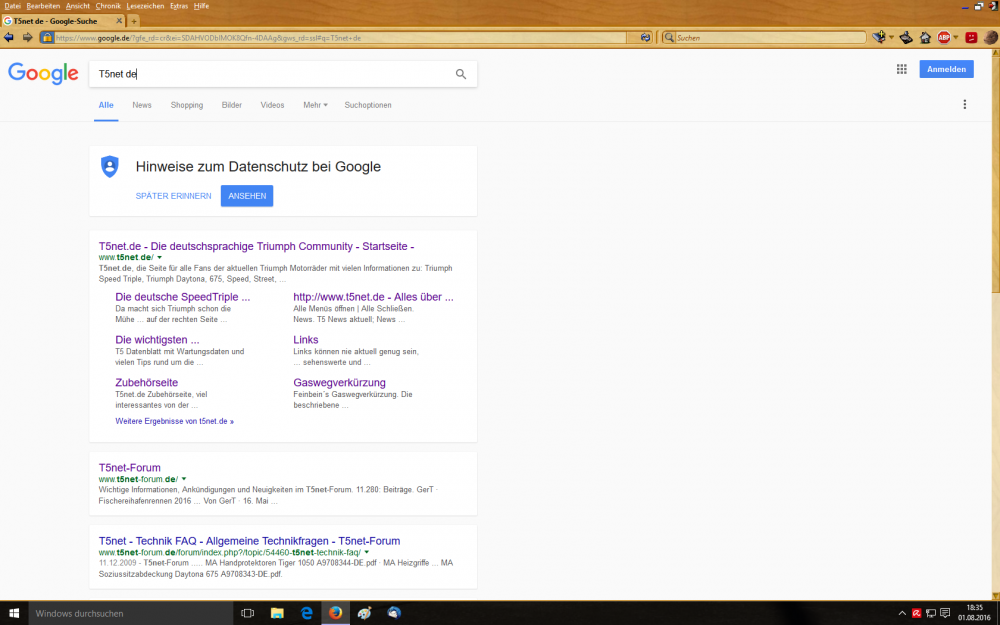Open the Gaswegverkürzung result link
Image resolution: width=1000 pixels, height=625 pixels.
[339, 383]
